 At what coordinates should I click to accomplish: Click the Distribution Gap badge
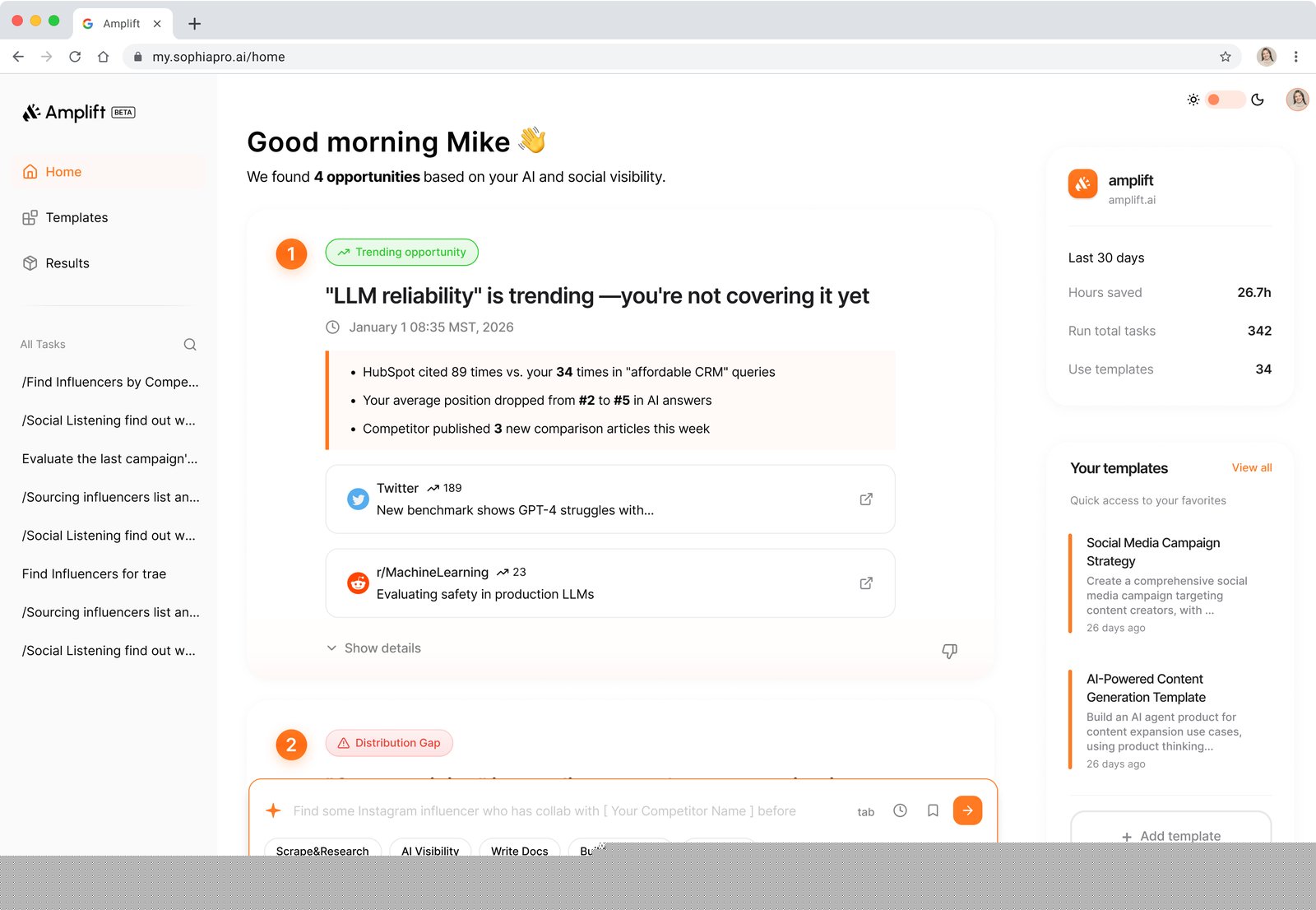pos(389,743)
